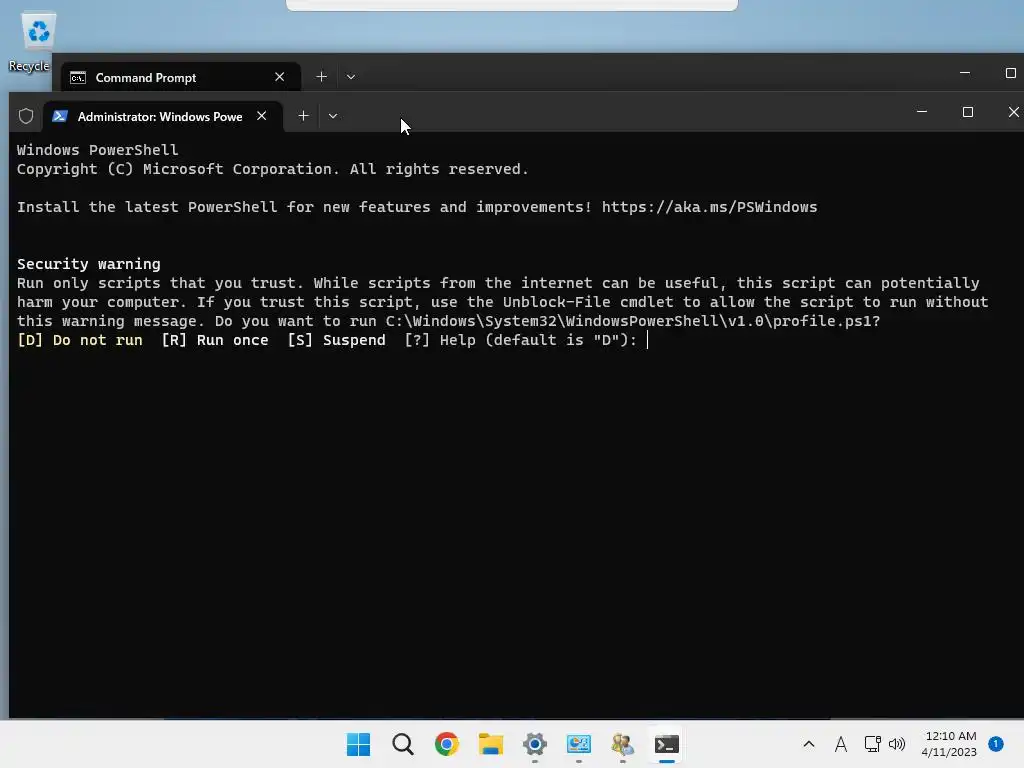1024x768 pixels.
Task: Open File Explorer from the taskbar
Action: tap(490, 744)
